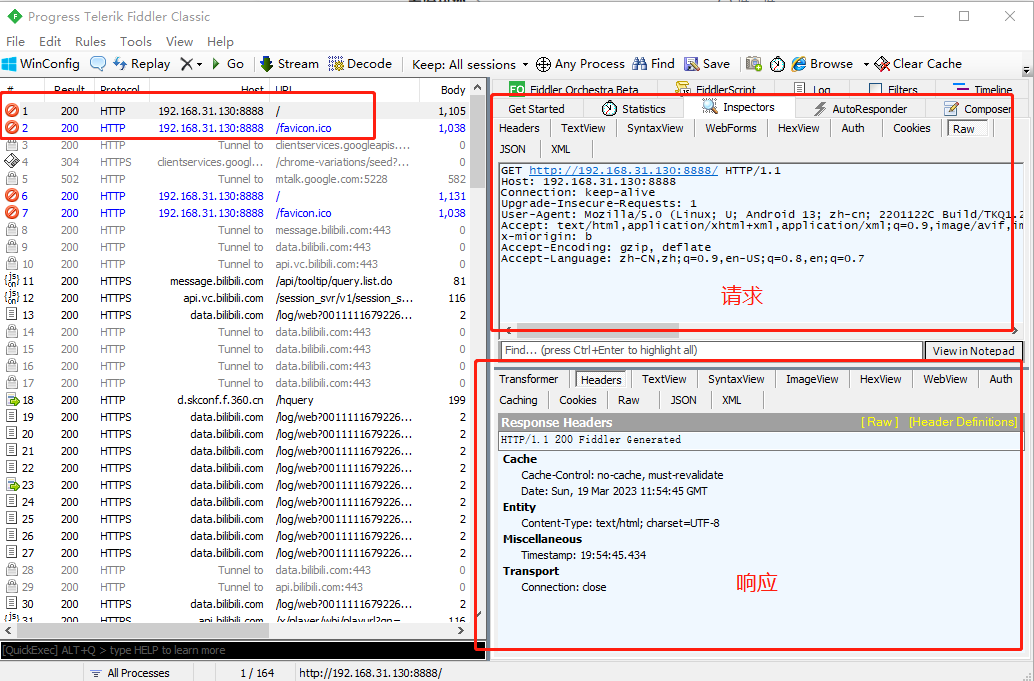Viewport: 1034px width, 681px height.
Task: Toggle Stream mode in toolbar
Action: 289,64
